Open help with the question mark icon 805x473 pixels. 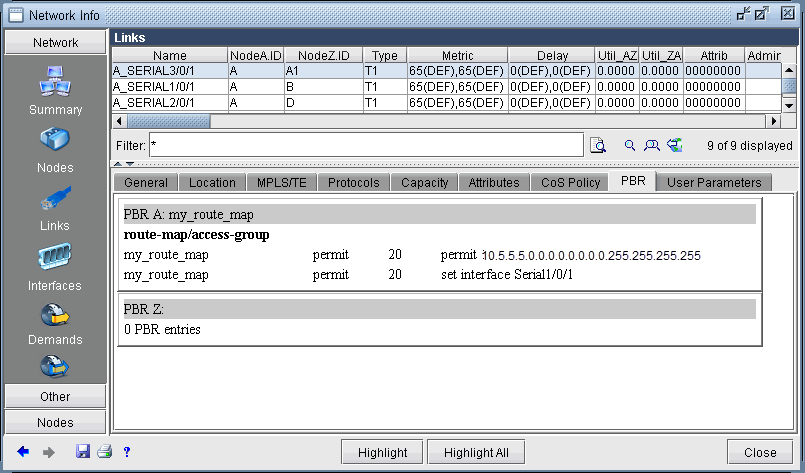[x=127, y=452]
